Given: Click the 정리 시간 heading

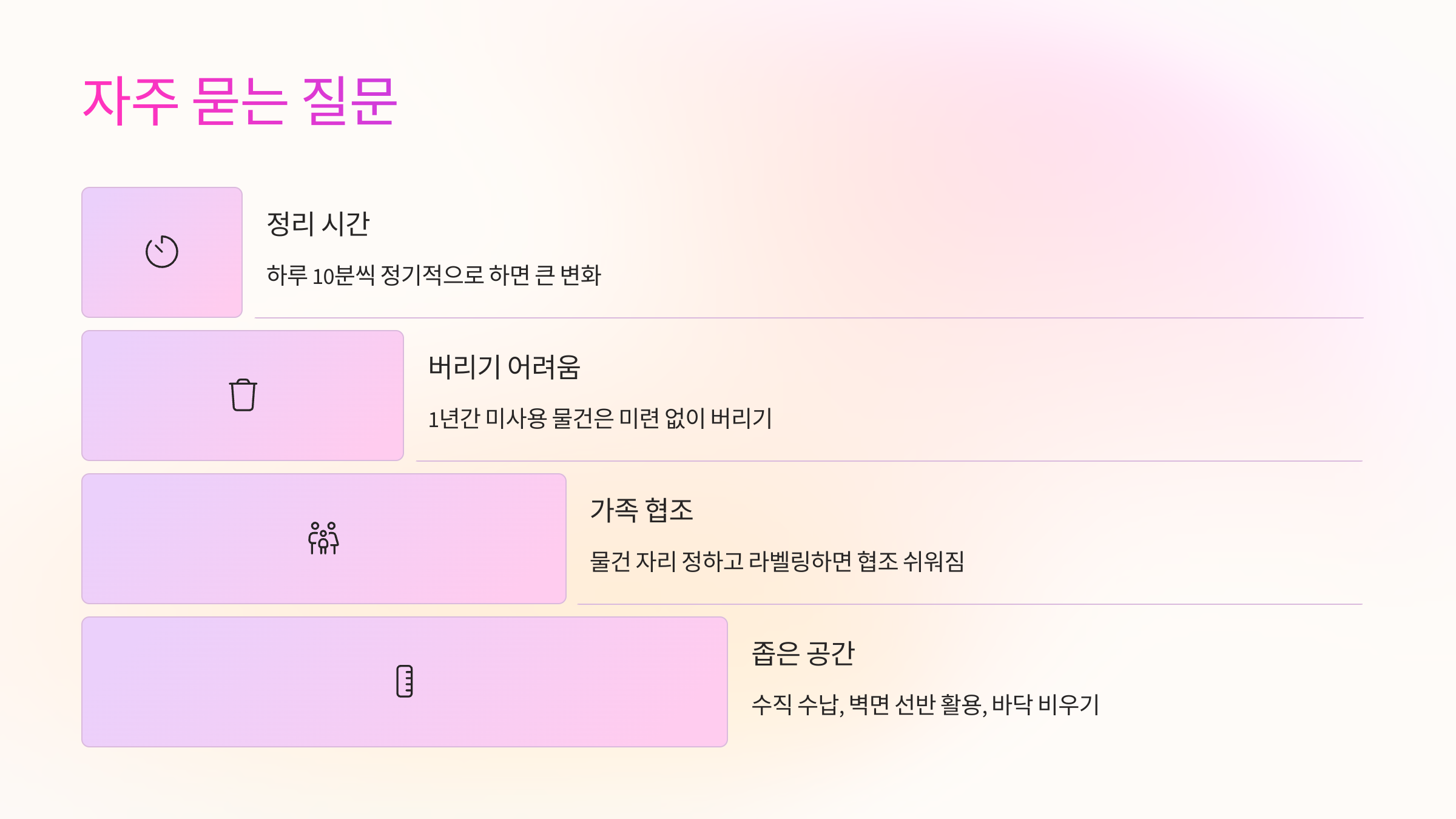Looking at the screenshot, I should click(x=318, y=224).
